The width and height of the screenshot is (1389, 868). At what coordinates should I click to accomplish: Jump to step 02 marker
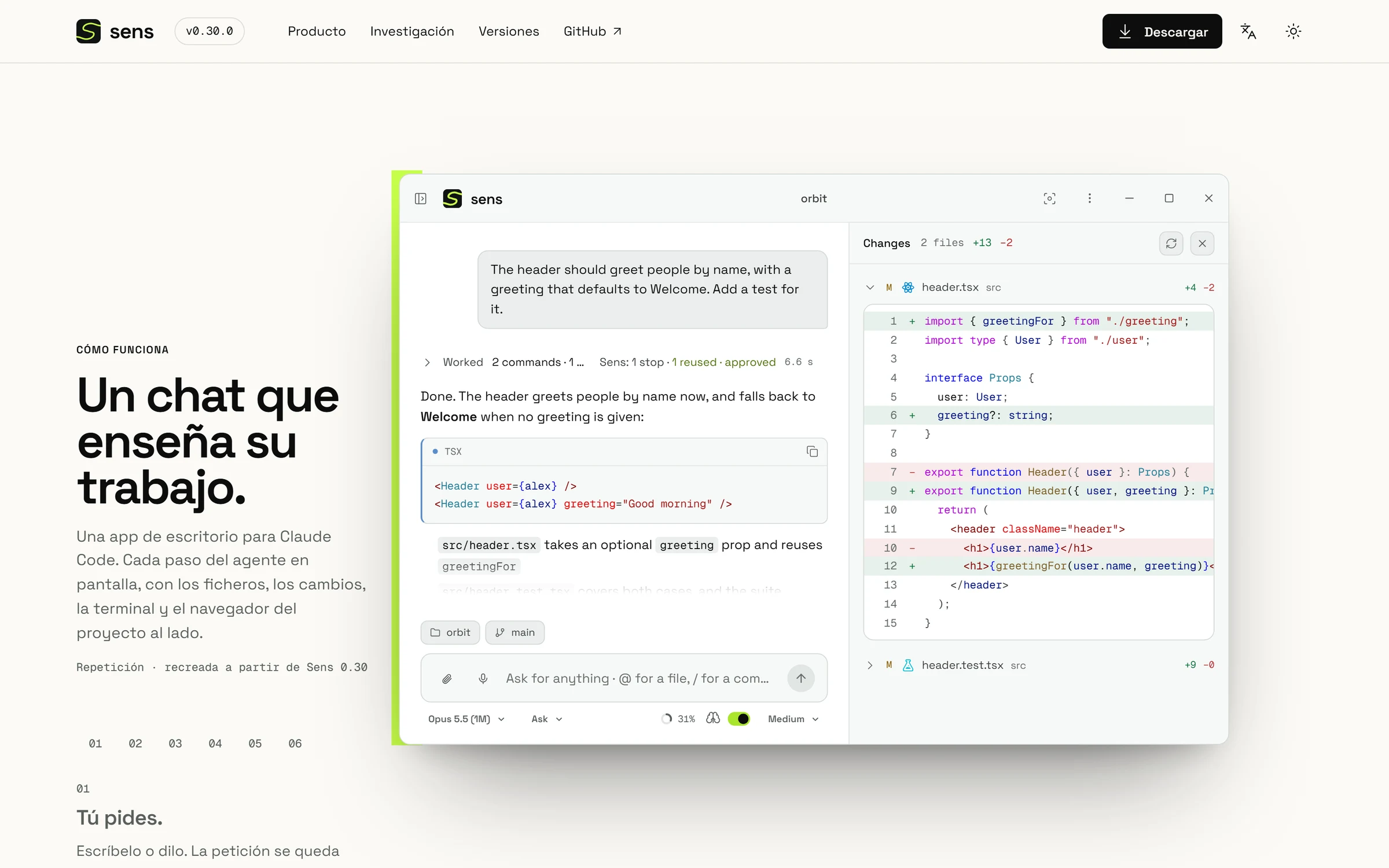tap(135, 744)
